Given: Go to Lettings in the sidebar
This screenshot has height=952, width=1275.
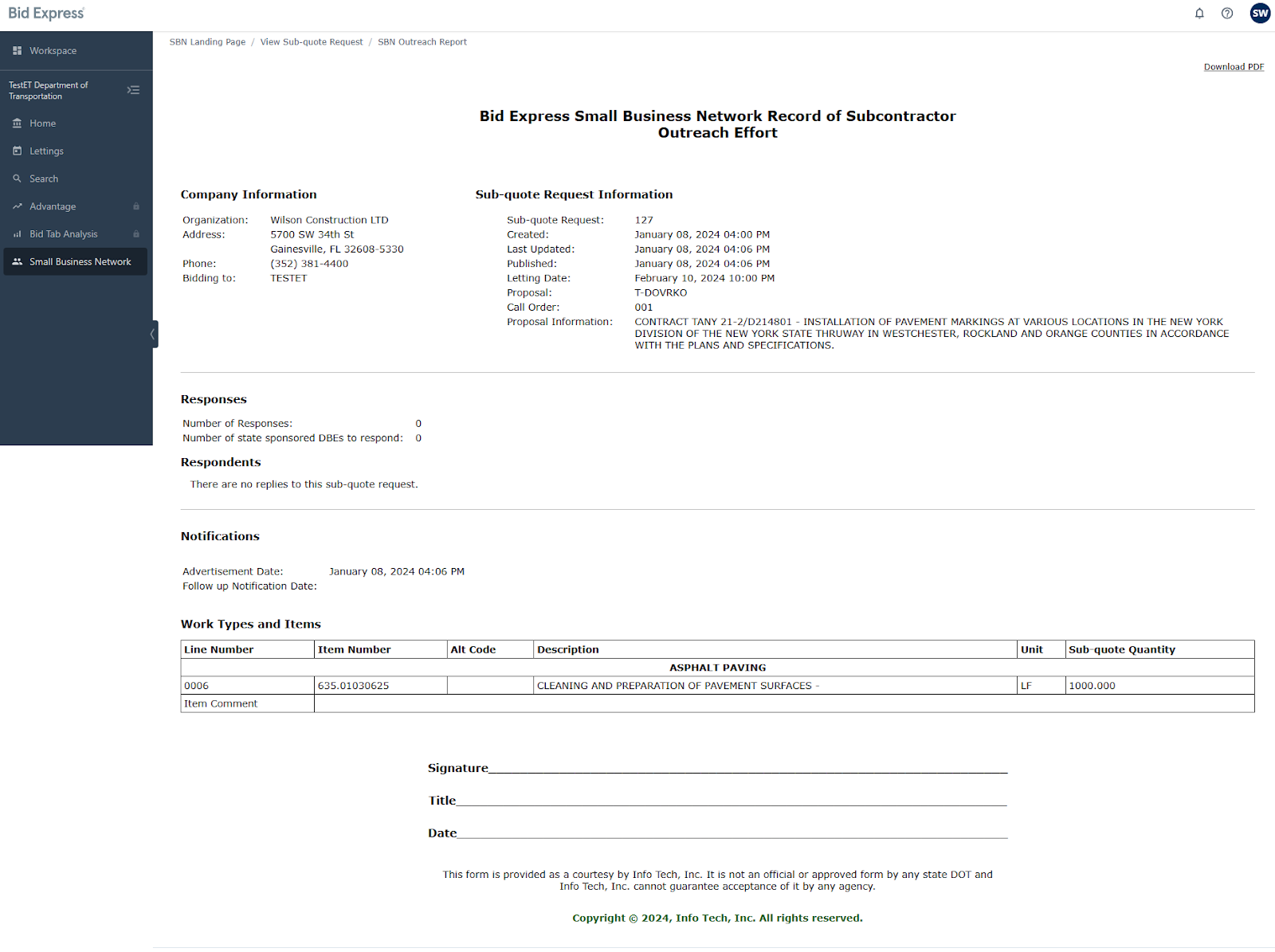Looking at the screenshot, I should tap(46, 151).
